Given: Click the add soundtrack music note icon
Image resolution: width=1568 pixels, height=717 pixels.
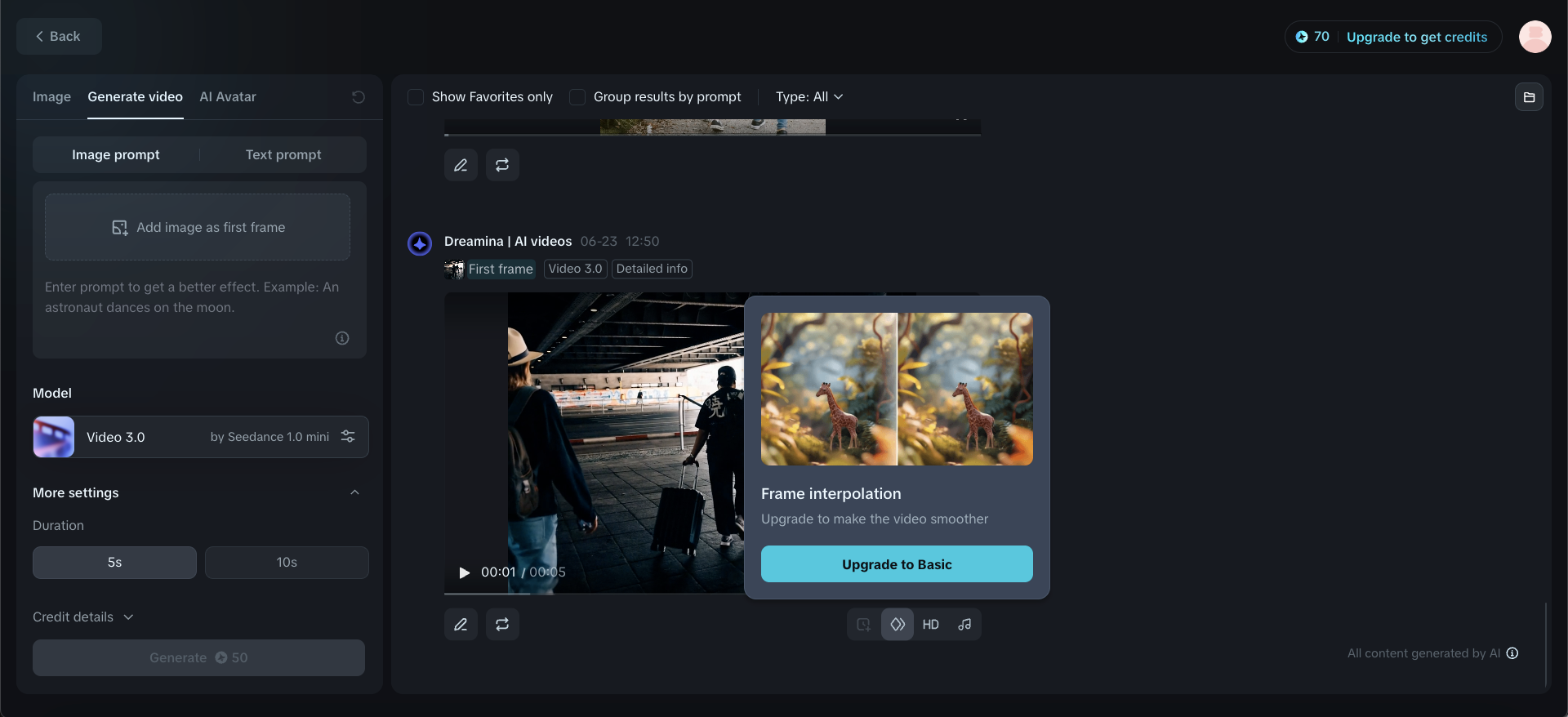Looking at the screenshot, I should point(964,625).
